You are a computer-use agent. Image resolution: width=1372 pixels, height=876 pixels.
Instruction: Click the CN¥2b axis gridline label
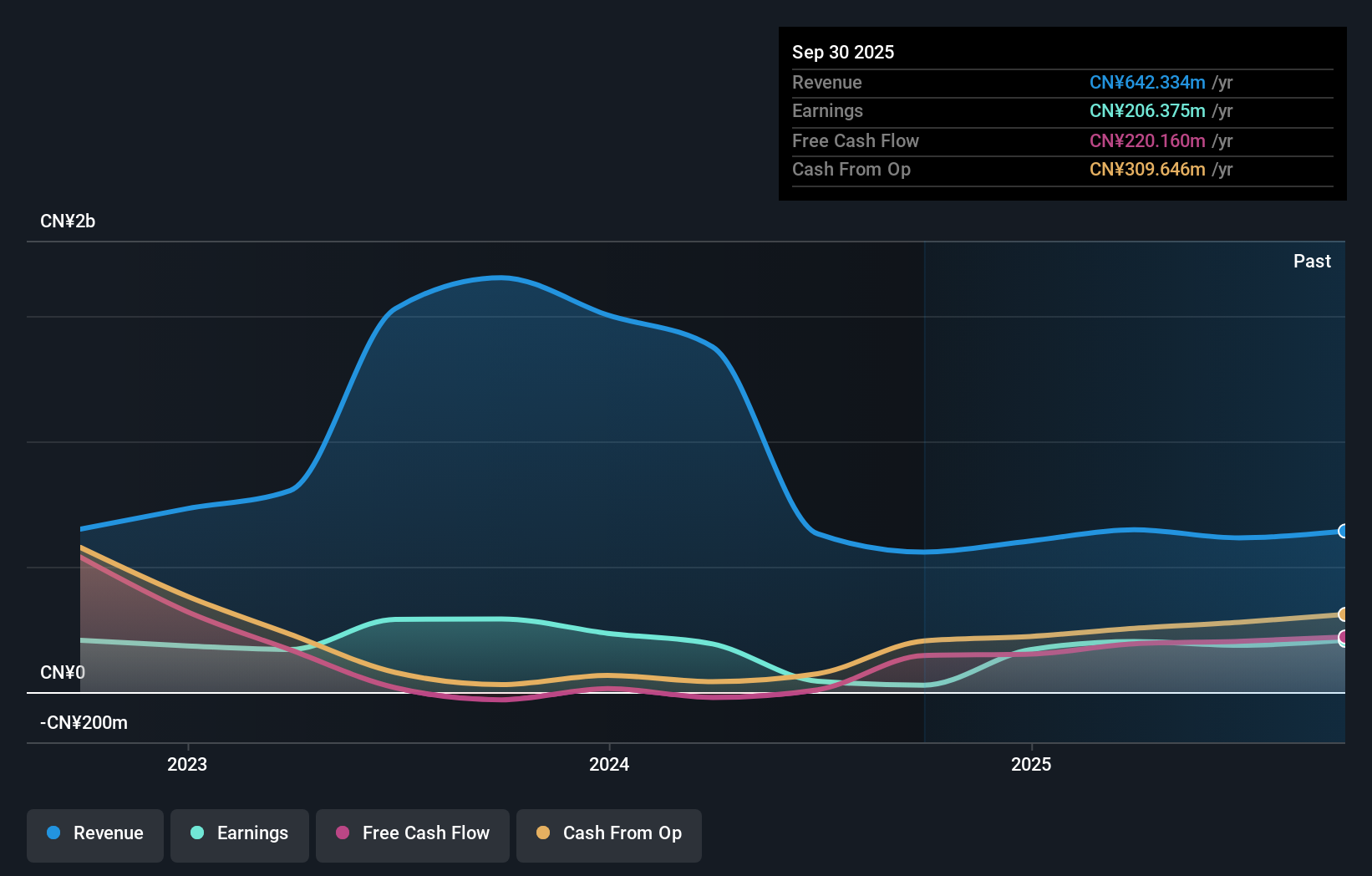click(x=68, y=221)
